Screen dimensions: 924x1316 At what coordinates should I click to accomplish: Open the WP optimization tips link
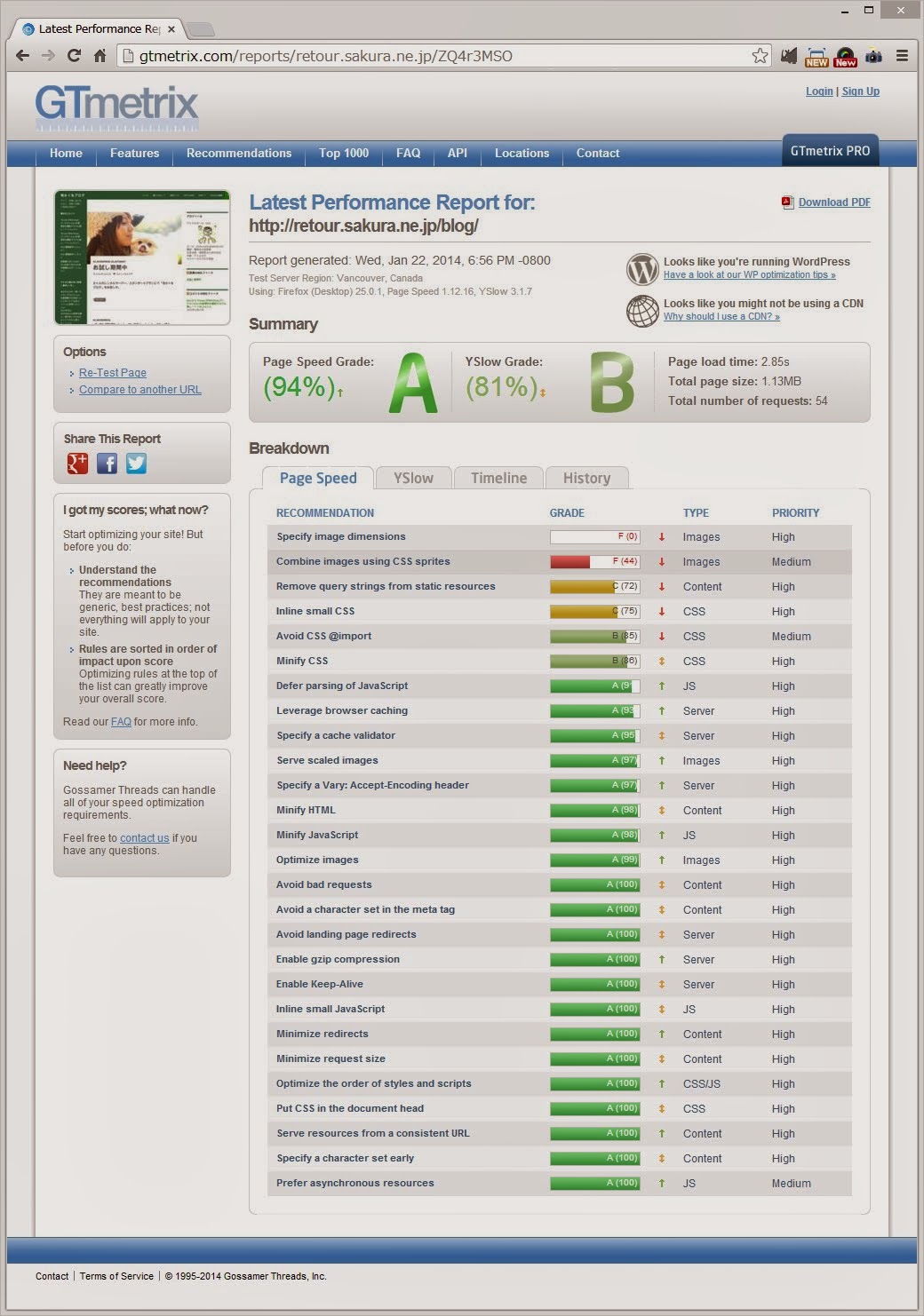(x=750, y=275)
